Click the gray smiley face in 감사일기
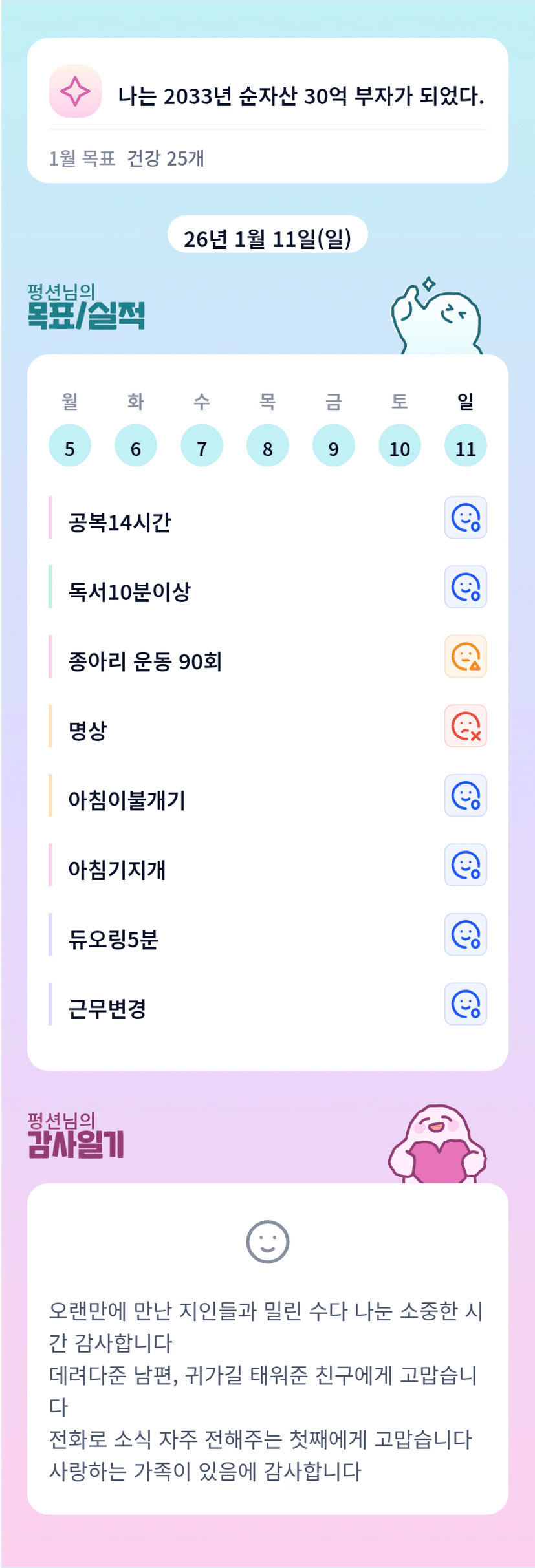This screenshot has height=1568, width=535. coord(267,1241)
